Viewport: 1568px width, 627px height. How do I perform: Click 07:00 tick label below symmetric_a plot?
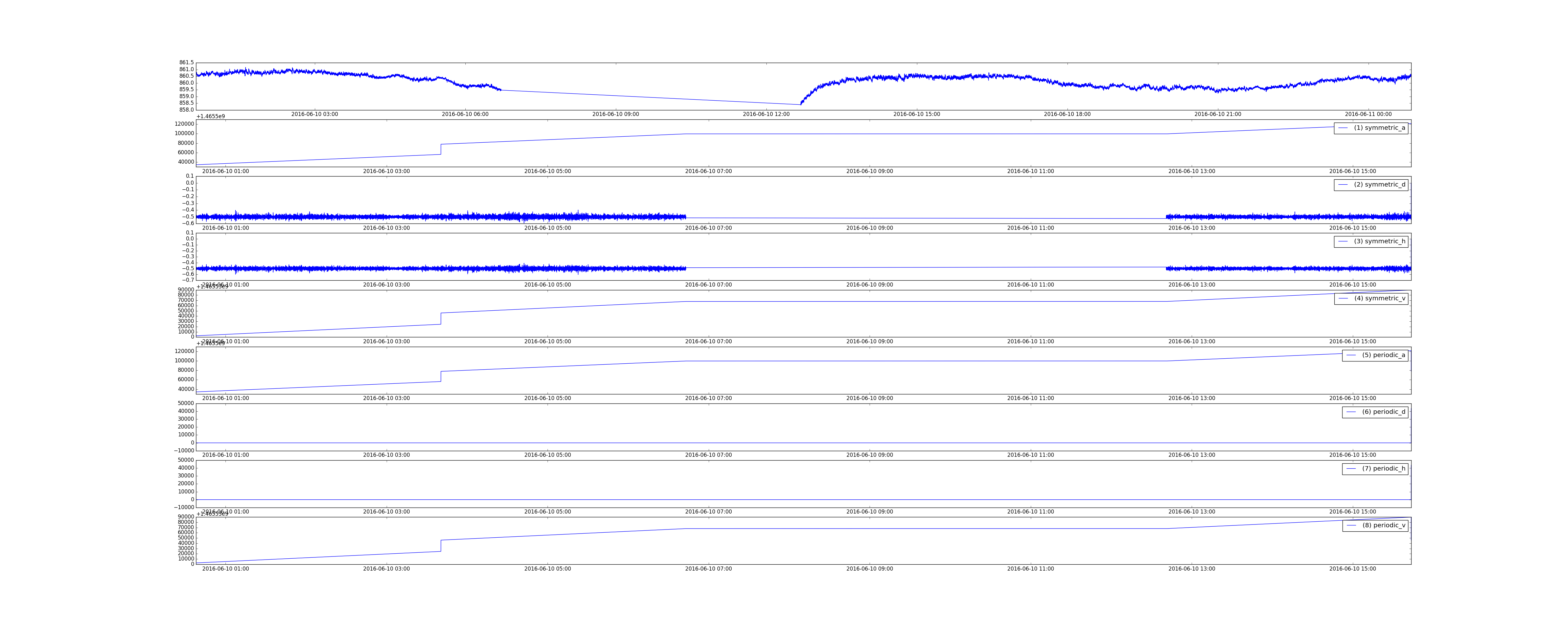pyautogui.click(x=708, y=172)
